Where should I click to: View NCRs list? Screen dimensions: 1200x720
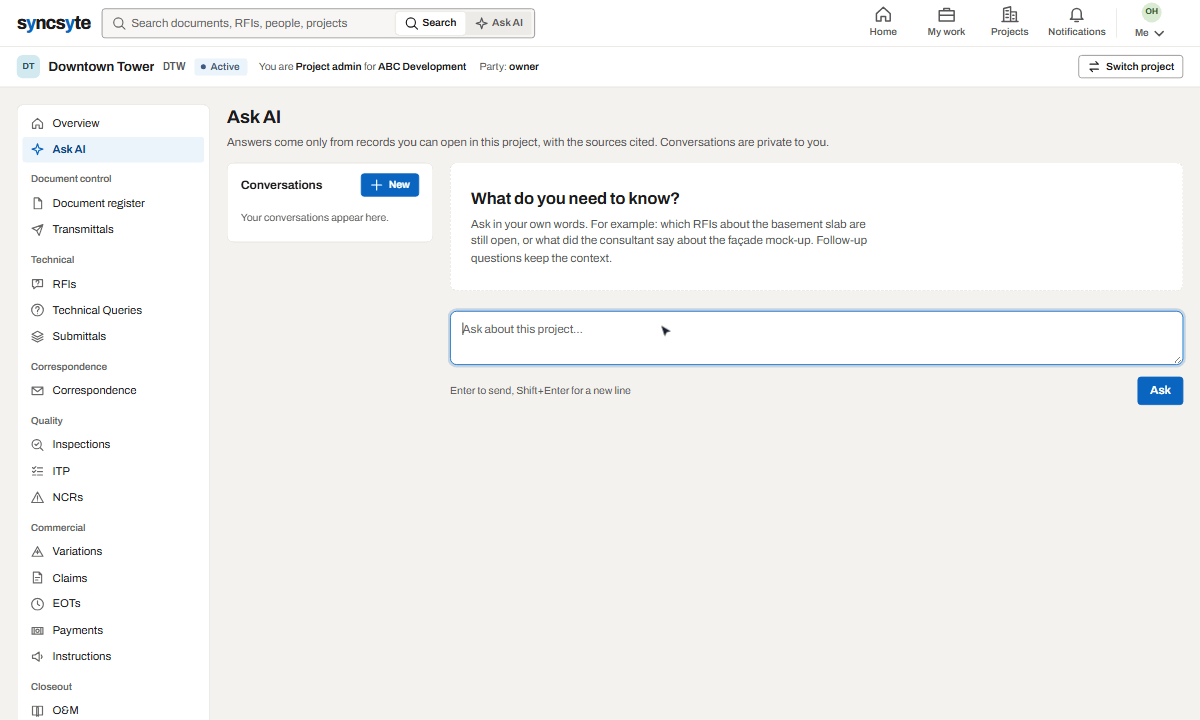(x=113, y=497)
